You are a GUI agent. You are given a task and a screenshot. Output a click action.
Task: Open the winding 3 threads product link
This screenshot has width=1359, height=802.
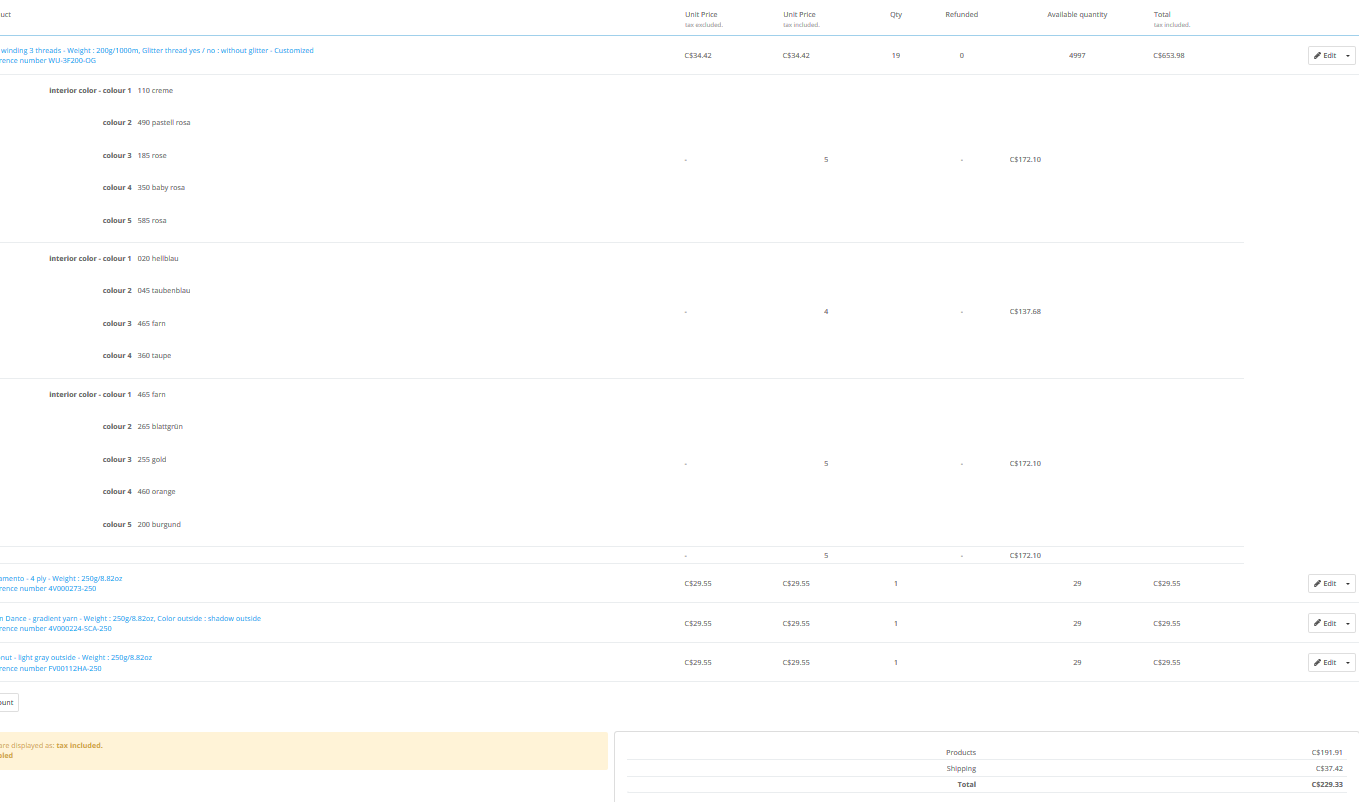tap(156, 50)
